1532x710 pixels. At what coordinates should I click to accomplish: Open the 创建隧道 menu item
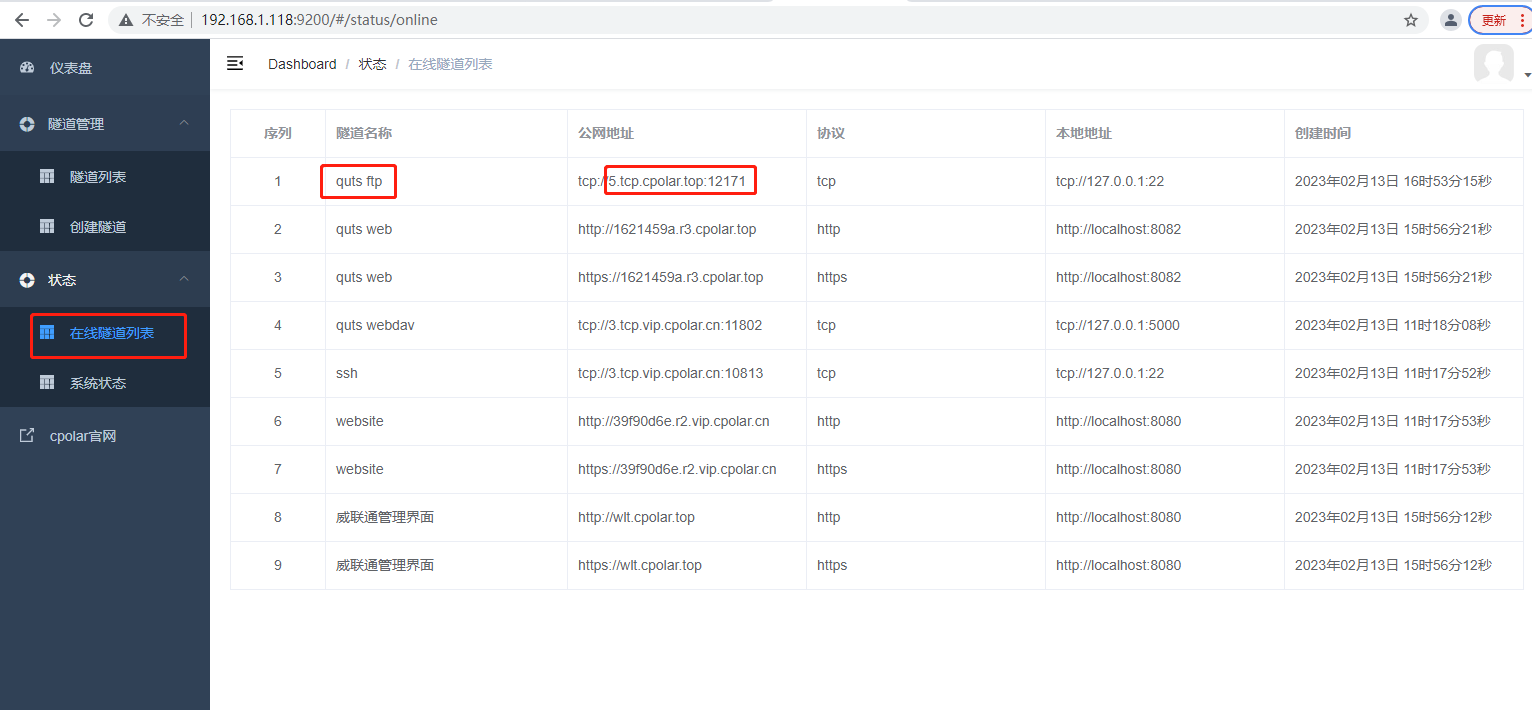tap(105, 227)
